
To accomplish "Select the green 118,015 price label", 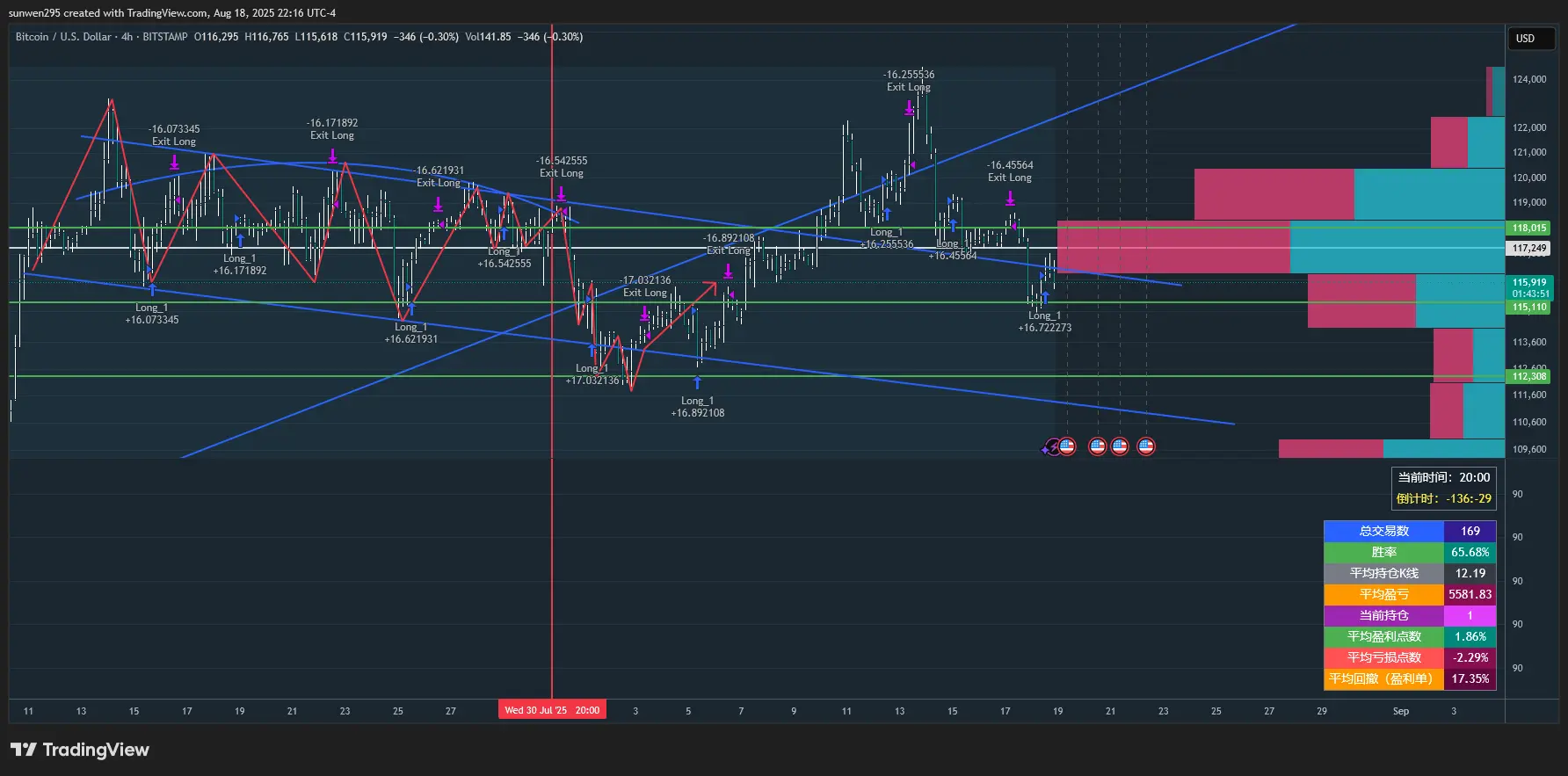I will (1529, 228).
